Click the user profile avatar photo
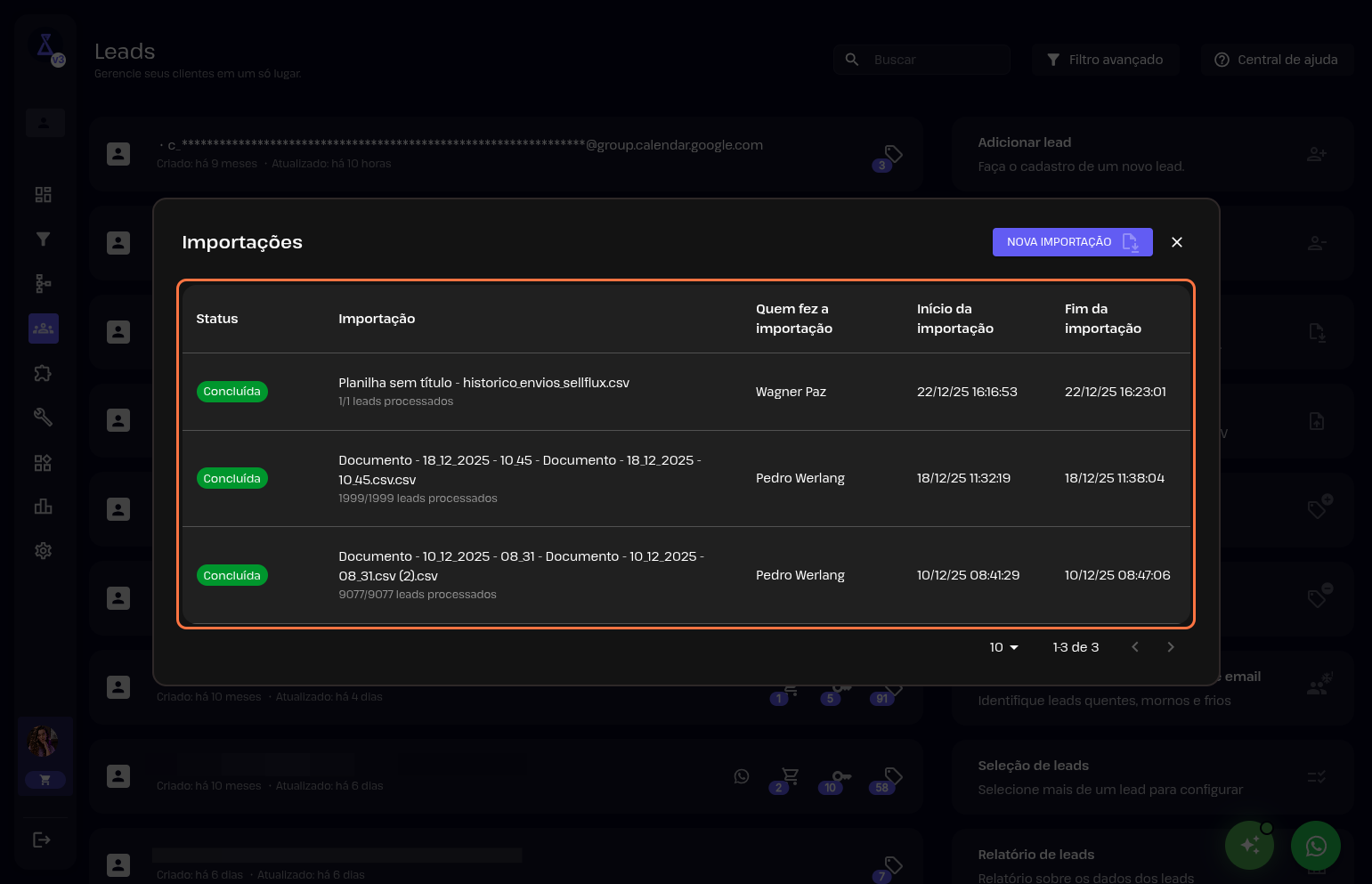The width and height of the screenshot is (1372, 884). click(44, 741)
